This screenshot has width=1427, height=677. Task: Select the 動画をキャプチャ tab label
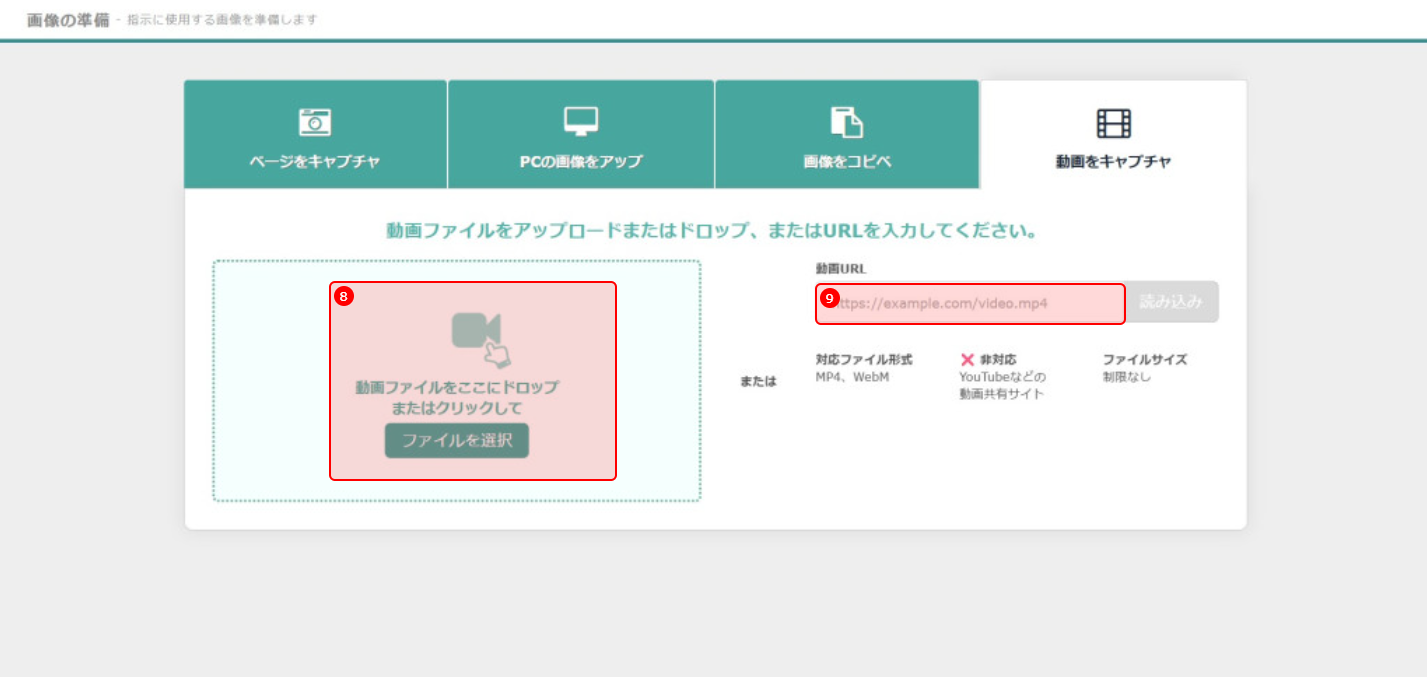tap(1113, 162)
